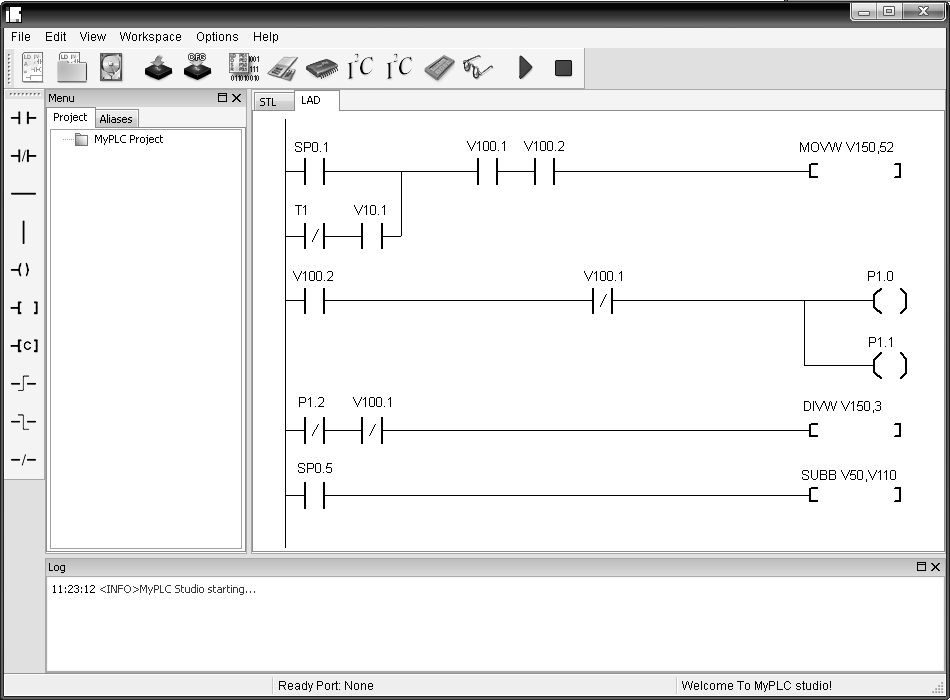950x700 pixels.
Task: Choose the falling edge contact tool
Action: [24, 421]
